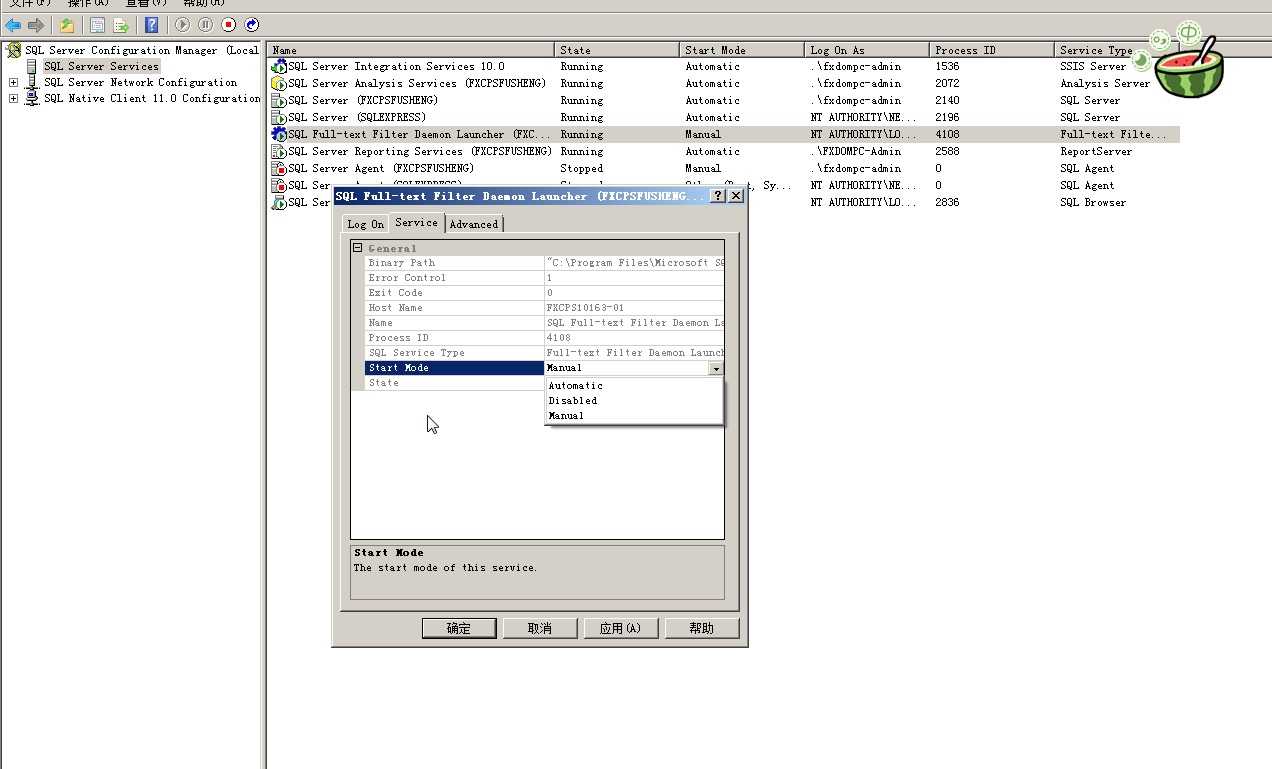Apply changes with 应用(A) button
The width and height of the screenshot is (1272, 769).
621,628
